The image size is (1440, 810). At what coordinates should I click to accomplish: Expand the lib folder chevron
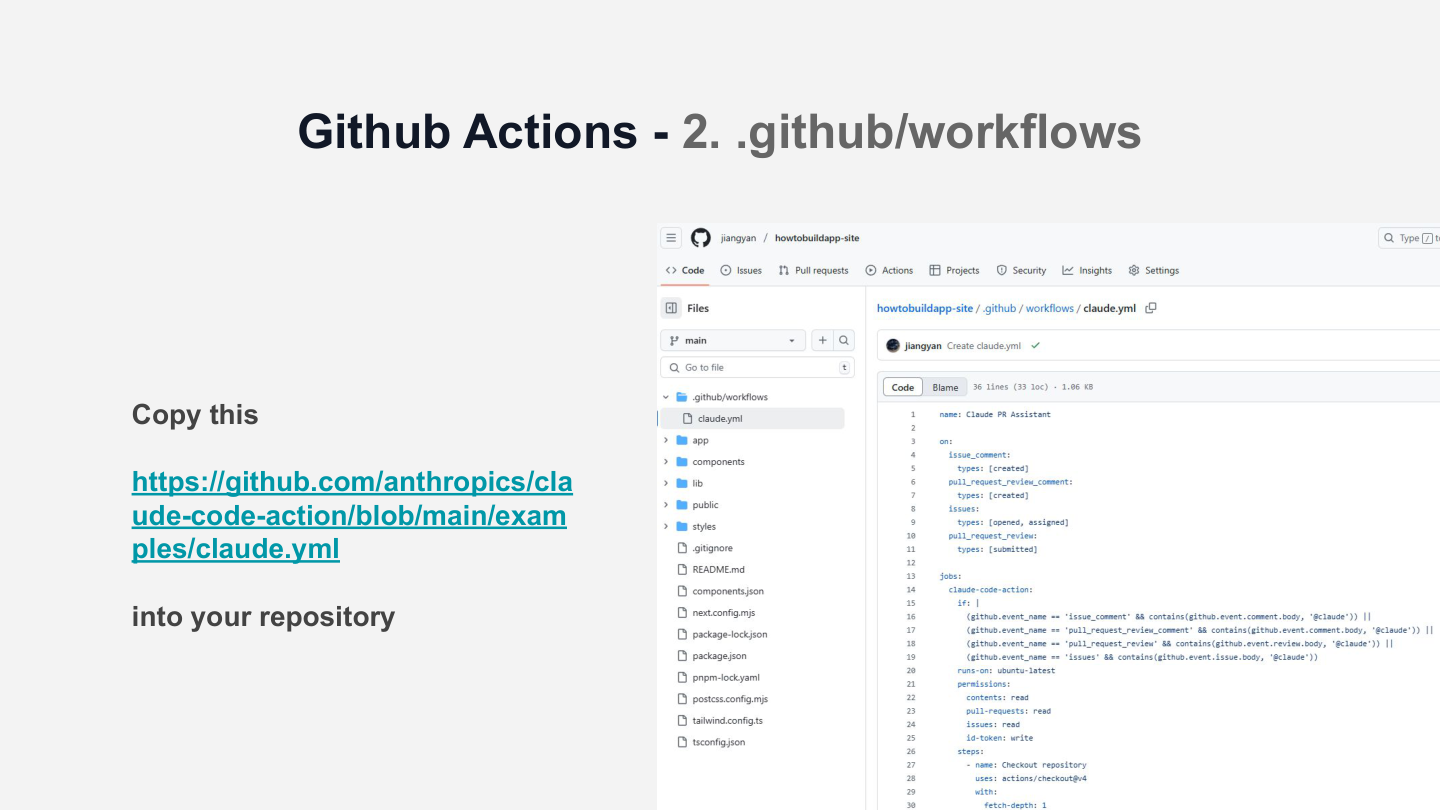tap(666, 483)
